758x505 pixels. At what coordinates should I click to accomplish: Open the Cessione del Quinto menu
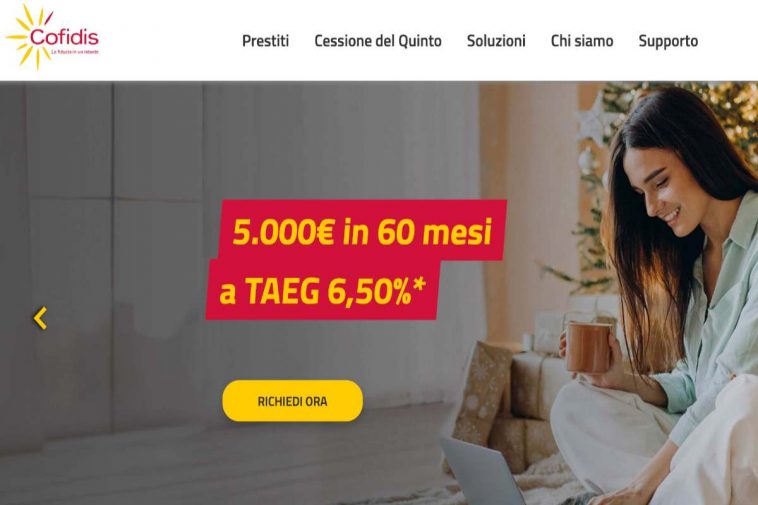pos(378,41)
